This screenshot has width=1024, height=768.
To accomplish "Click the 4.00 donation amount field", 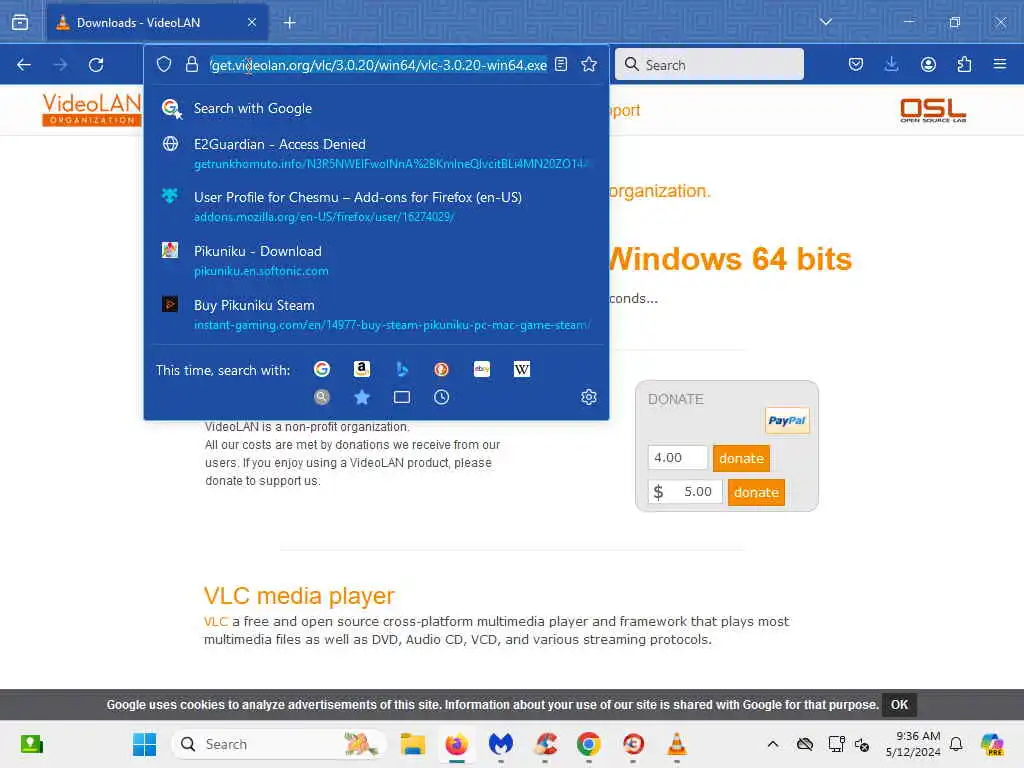I will click(x=677, y=457).
